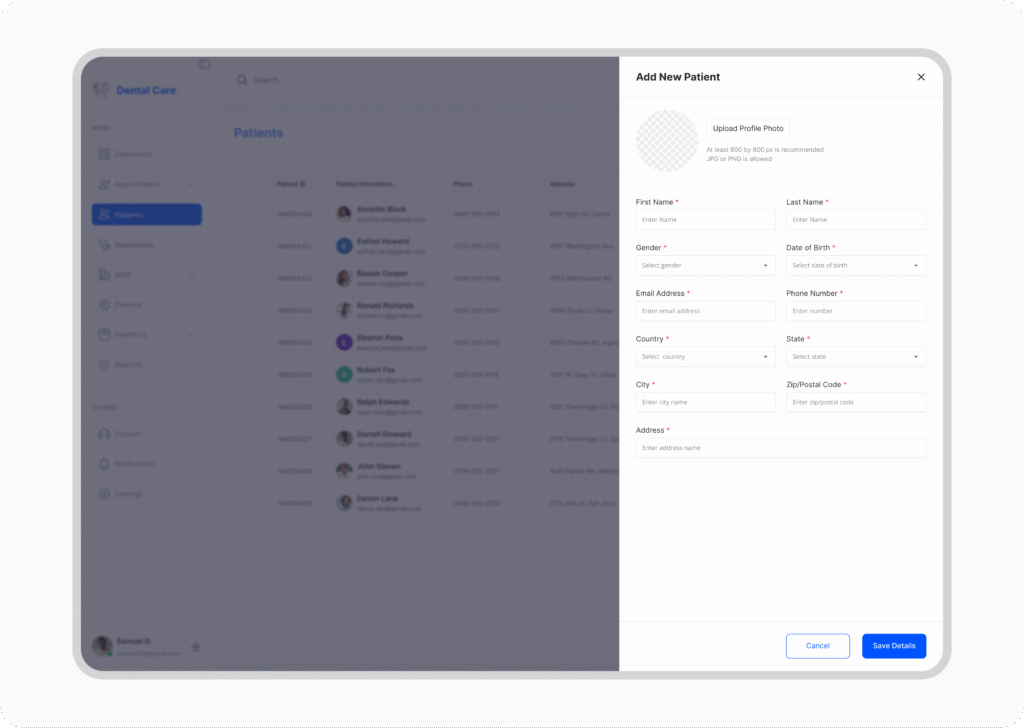Tick the checkbox for Robert Fox's row
Screen dimensions: 1024x728
point(252,375)
